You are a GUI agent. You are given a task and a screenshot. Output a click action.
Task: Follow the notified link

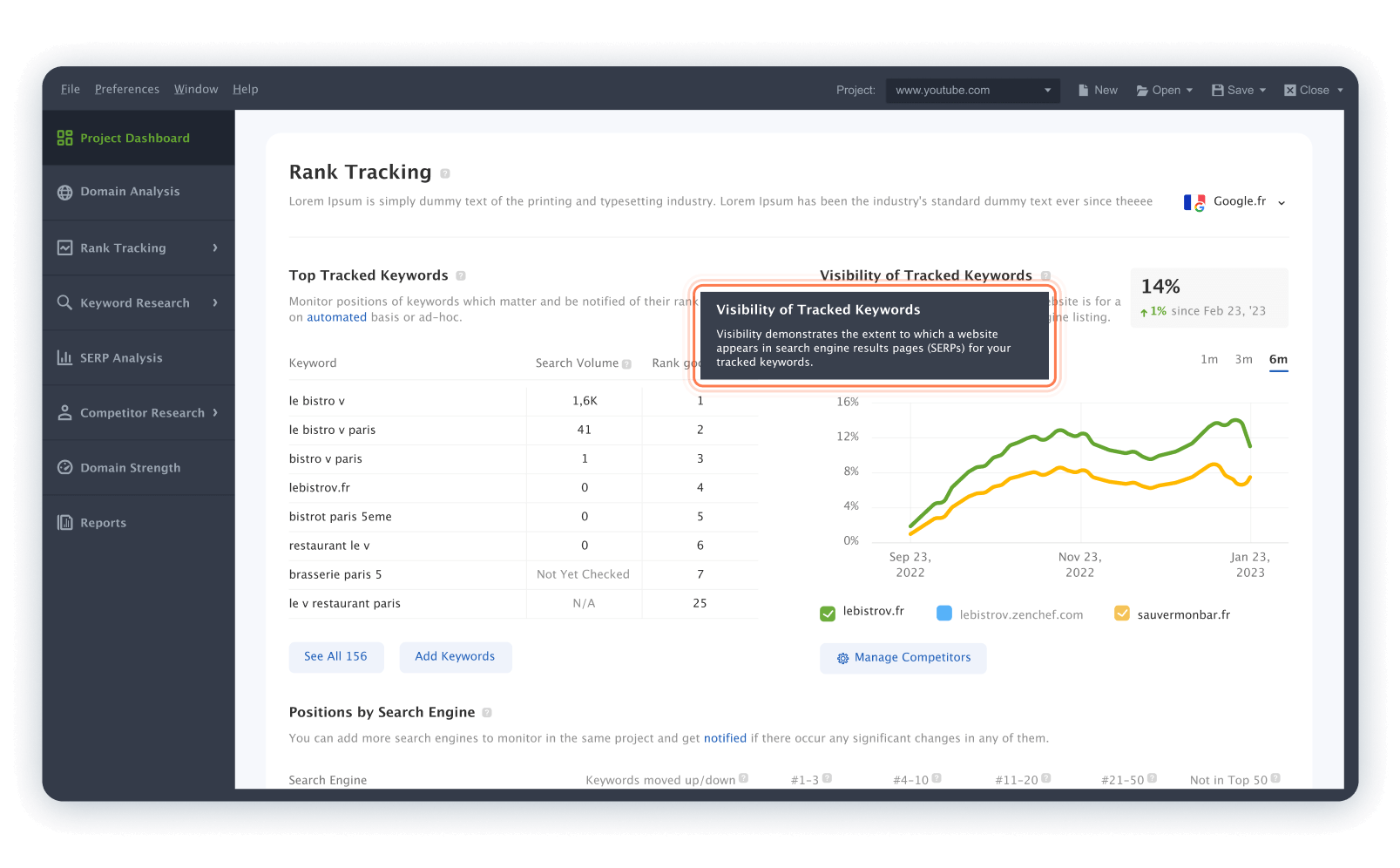point(725,738)
